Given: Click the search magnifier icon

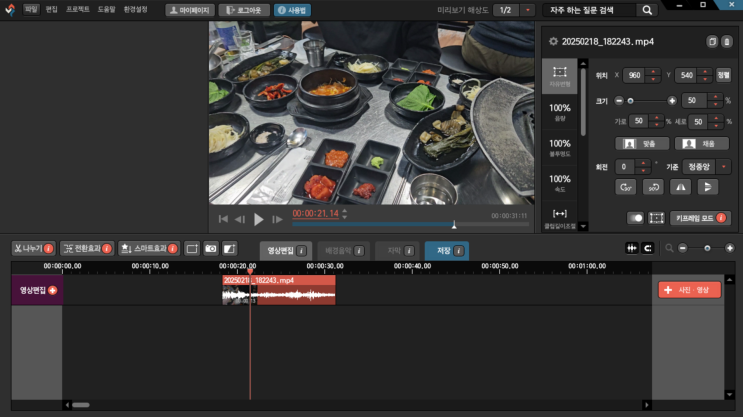Looking at the screenshot, I should pyautogui.click(x=647, y=10).
